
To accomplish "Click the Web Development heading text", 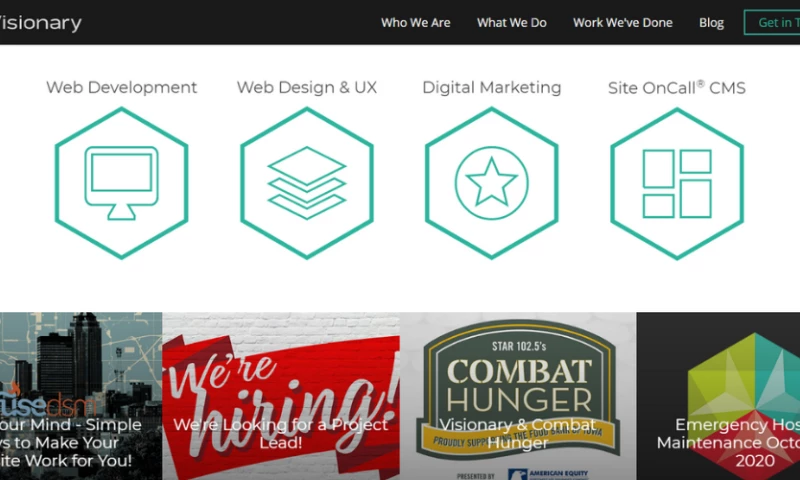I will point(121,87).
